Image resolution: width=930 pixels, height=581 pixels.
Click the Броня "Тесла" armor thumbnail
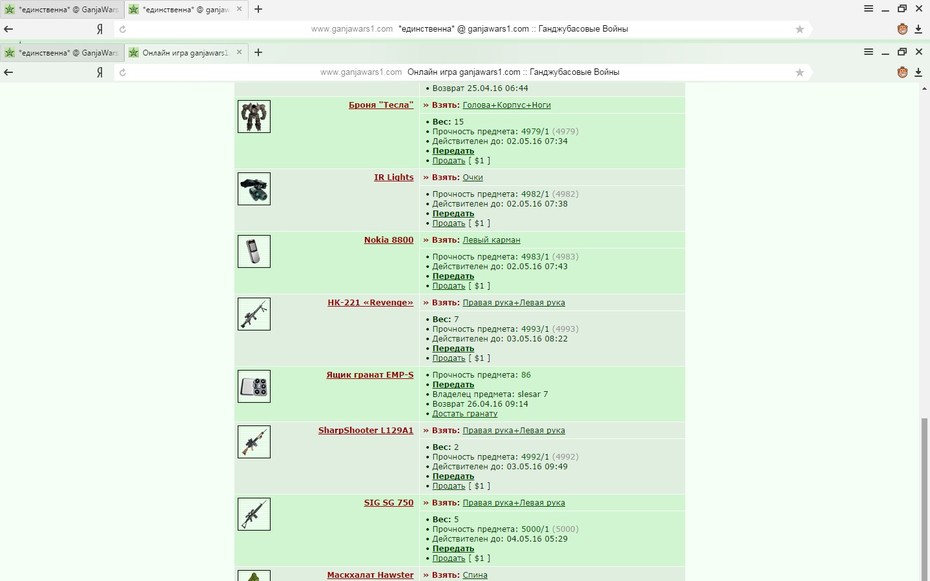coord(254,116)
